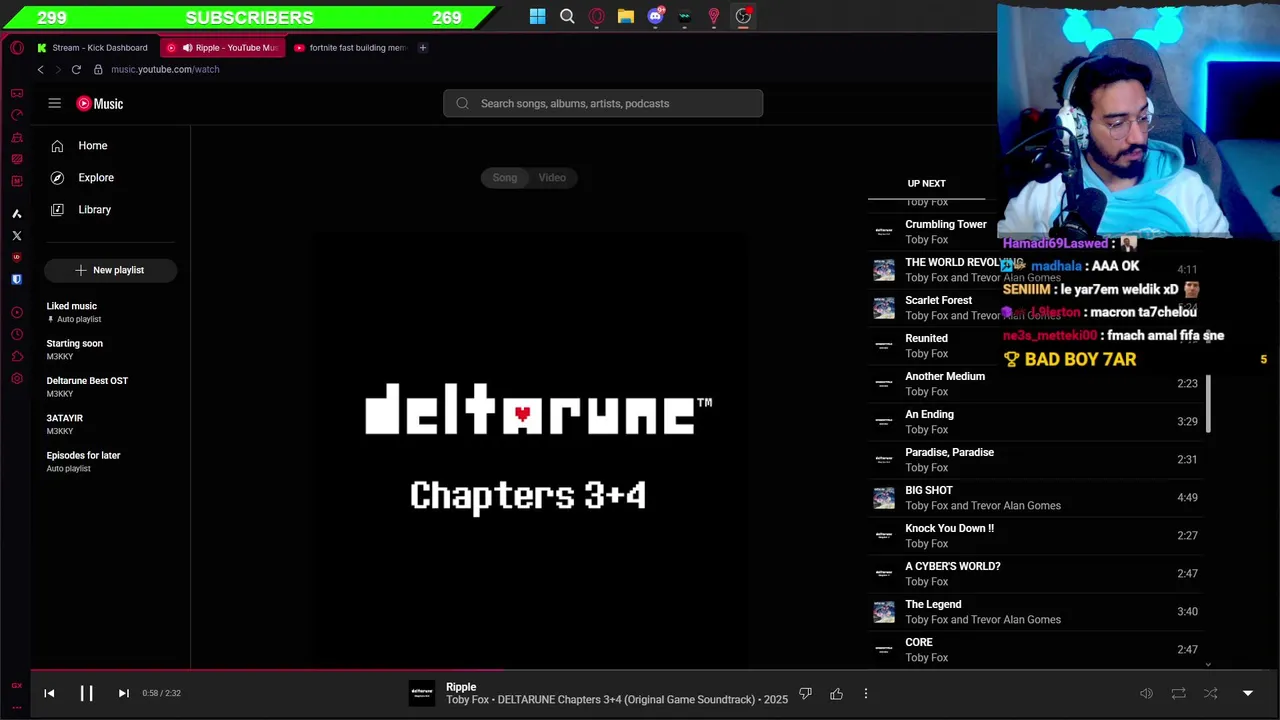1280x720 pixels.
Task: Play Knock You Down !! from the queue
Action: point(1036,536)
